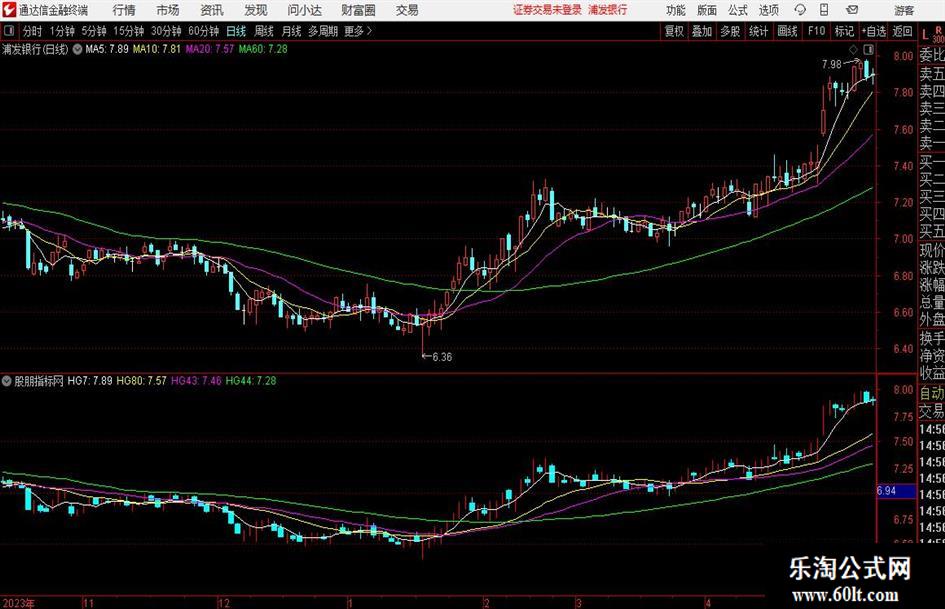Click the 证券交易未登录 login link
This screenshot has width=945, height=609.
(x=547, y=10)
